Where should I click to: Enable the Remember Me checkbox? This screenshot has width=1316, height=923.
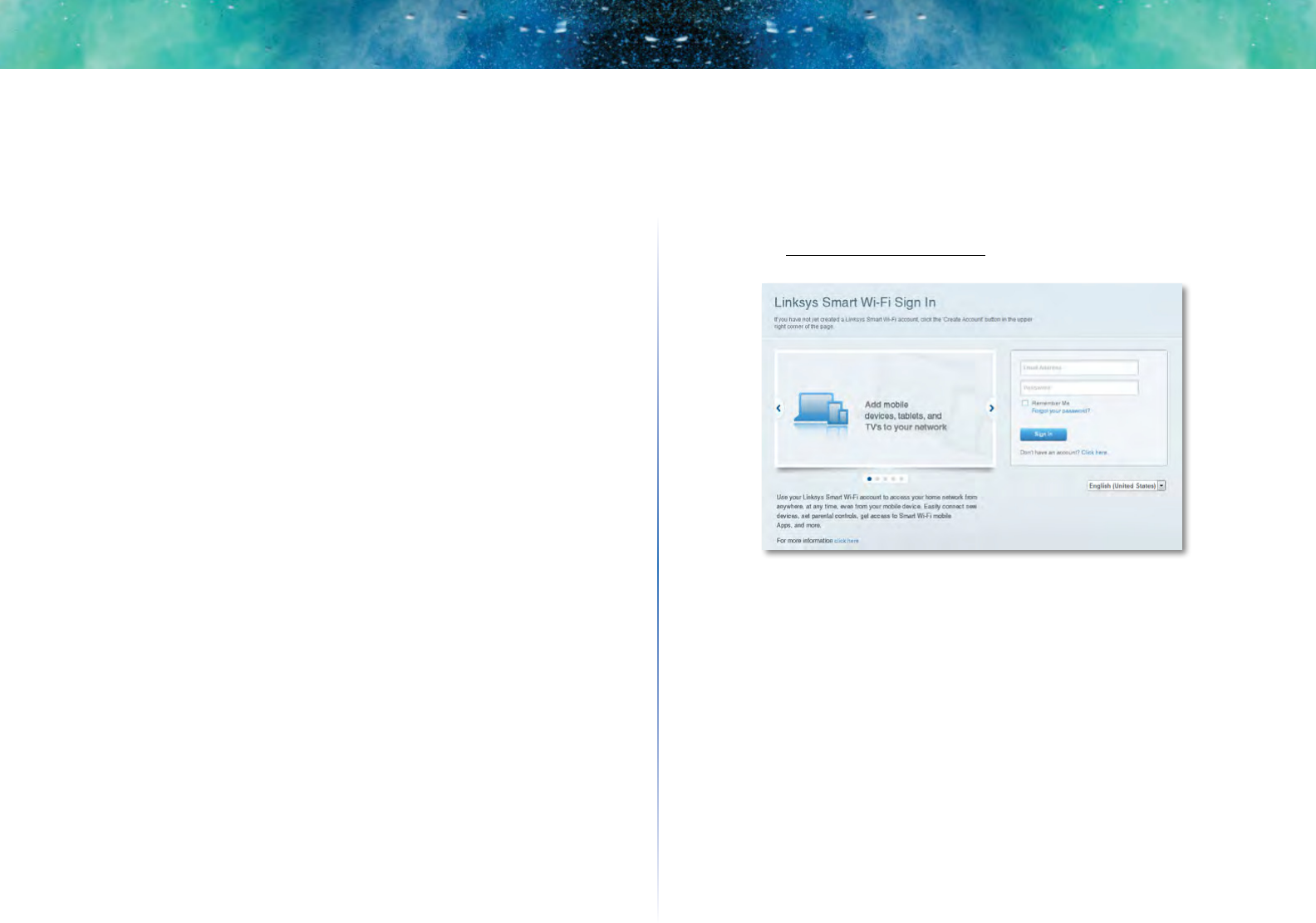coord(1025,403)
